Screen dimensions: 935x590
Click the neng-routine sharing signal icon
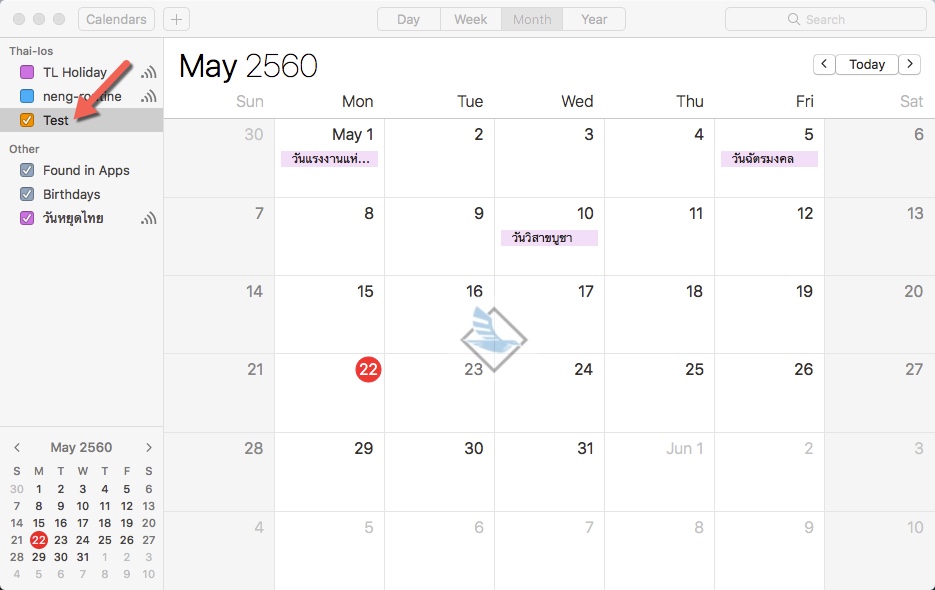coord(149,96)
